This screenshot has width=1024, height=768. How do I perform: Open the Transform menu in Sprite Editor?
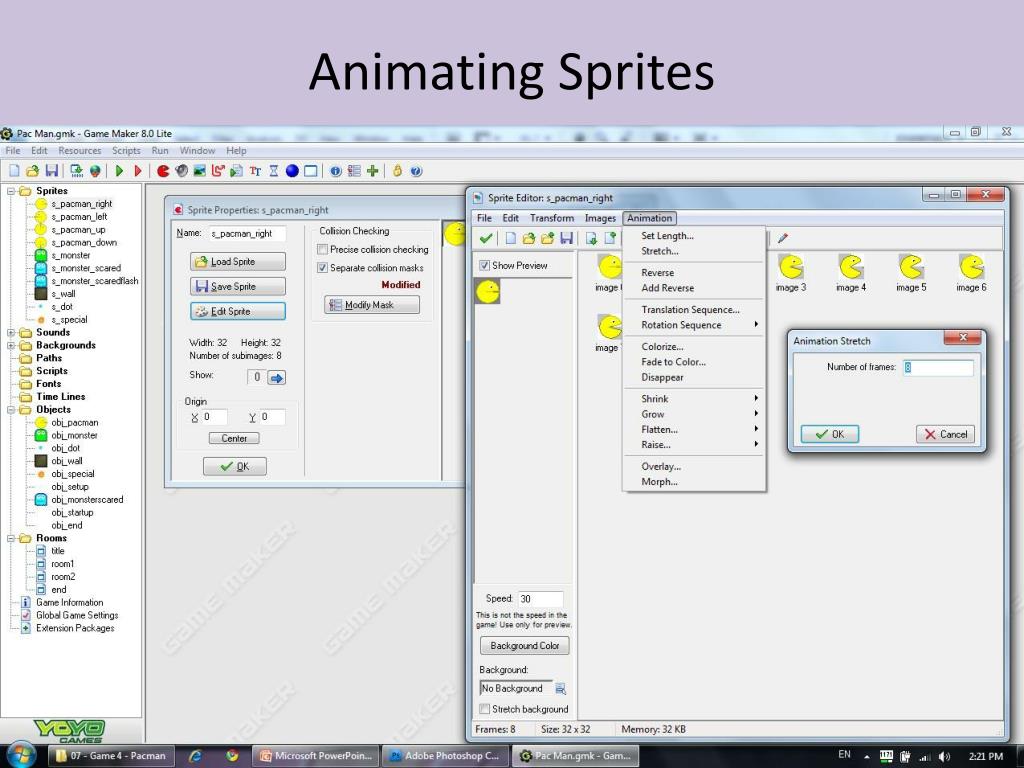pyautogui.click(x=552, y=218)
